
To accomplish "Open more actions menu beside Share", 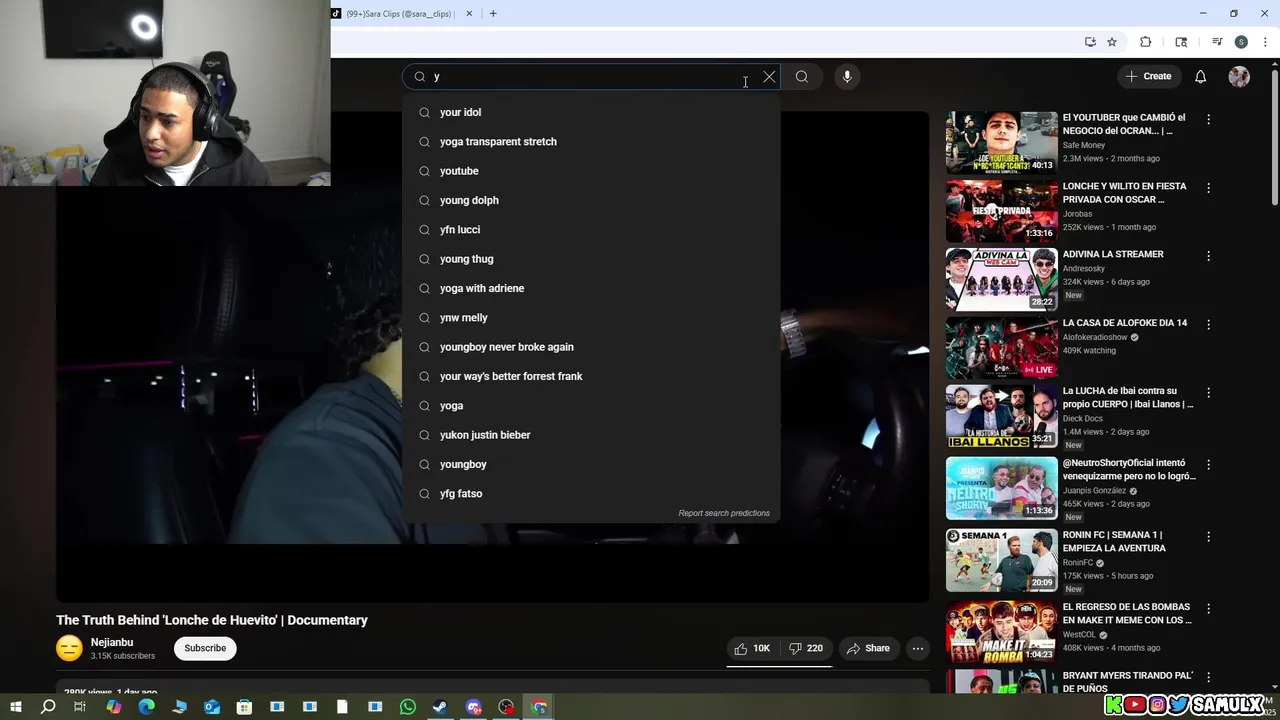I will [x=917, y=648].
